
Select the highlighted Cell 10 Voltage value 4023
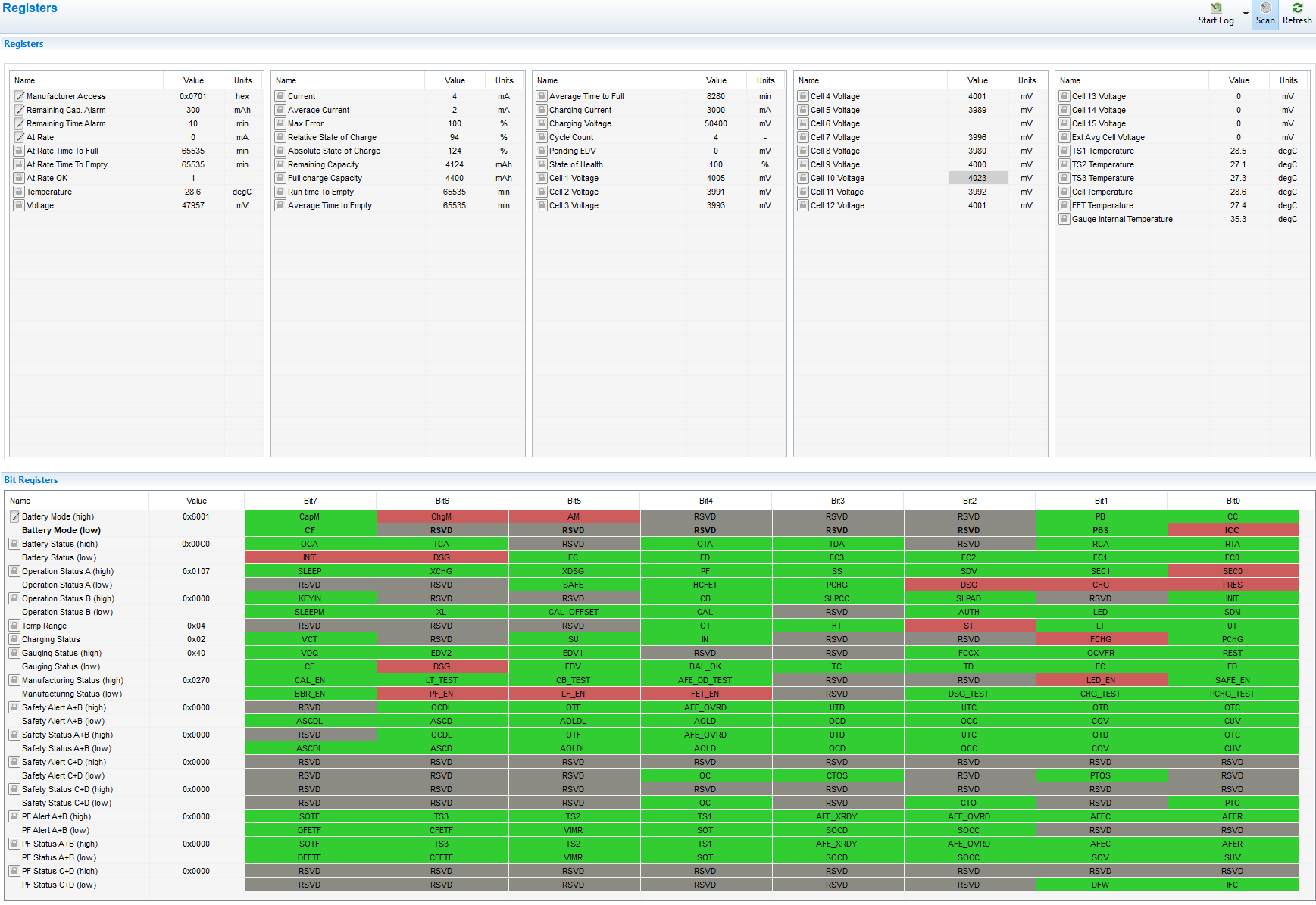click(977, 178)
